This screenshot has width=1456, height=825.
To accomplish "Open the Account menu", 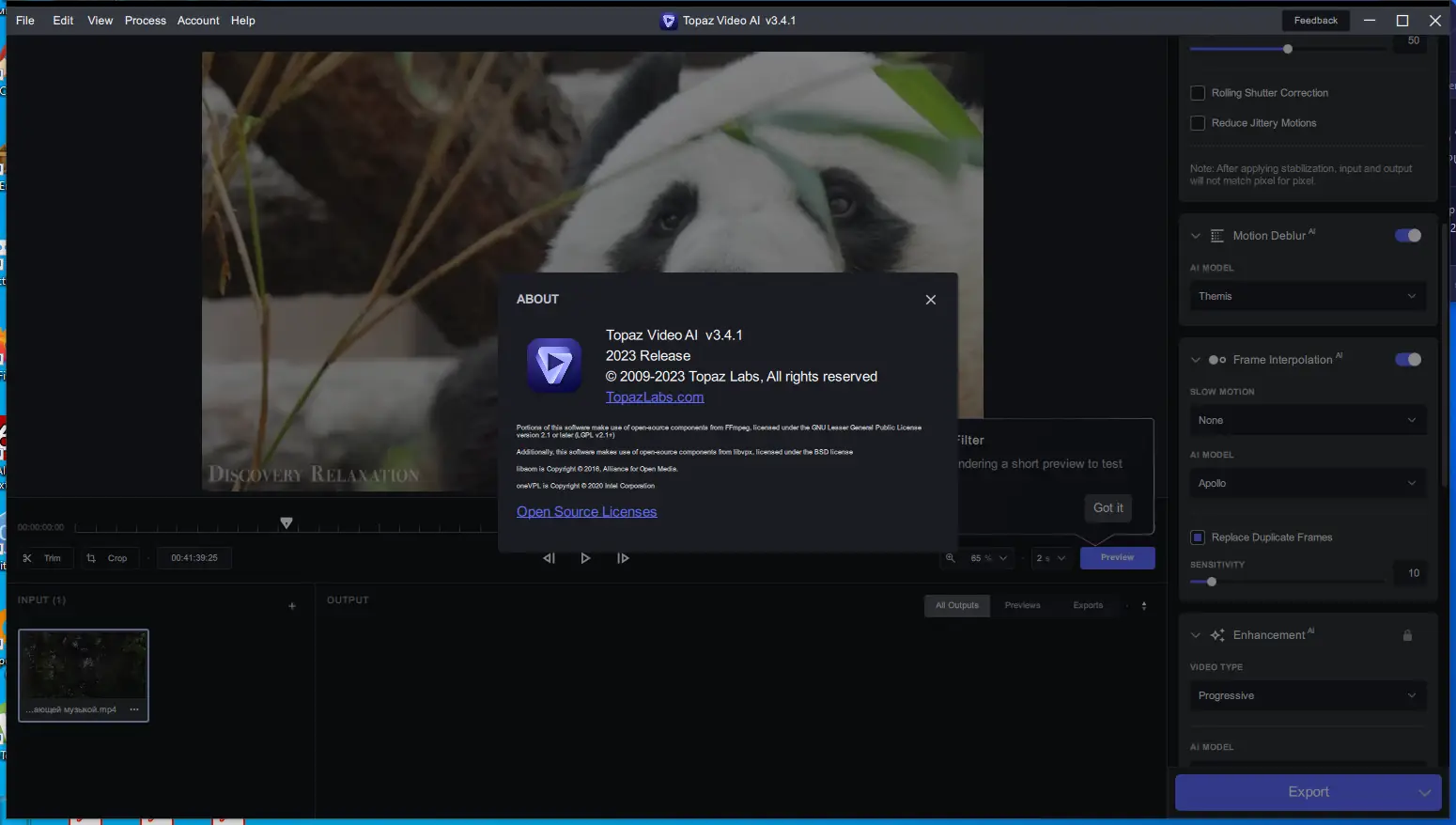I will pyautogui.click(x=198, y=21).
